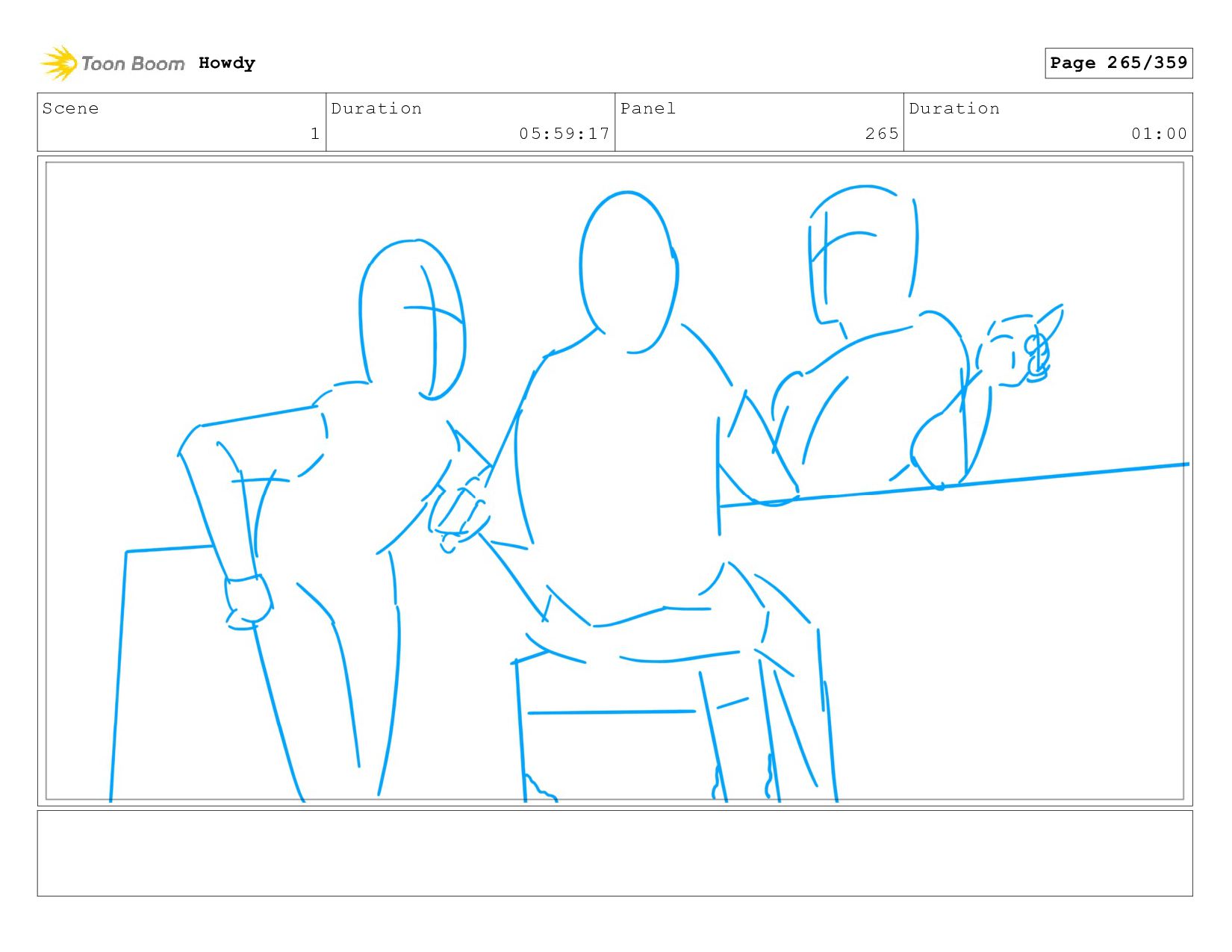Screen dimensions: 1232x952
Task: Click the panel duration '01:00' value
Action: [x=1159, y=134]
